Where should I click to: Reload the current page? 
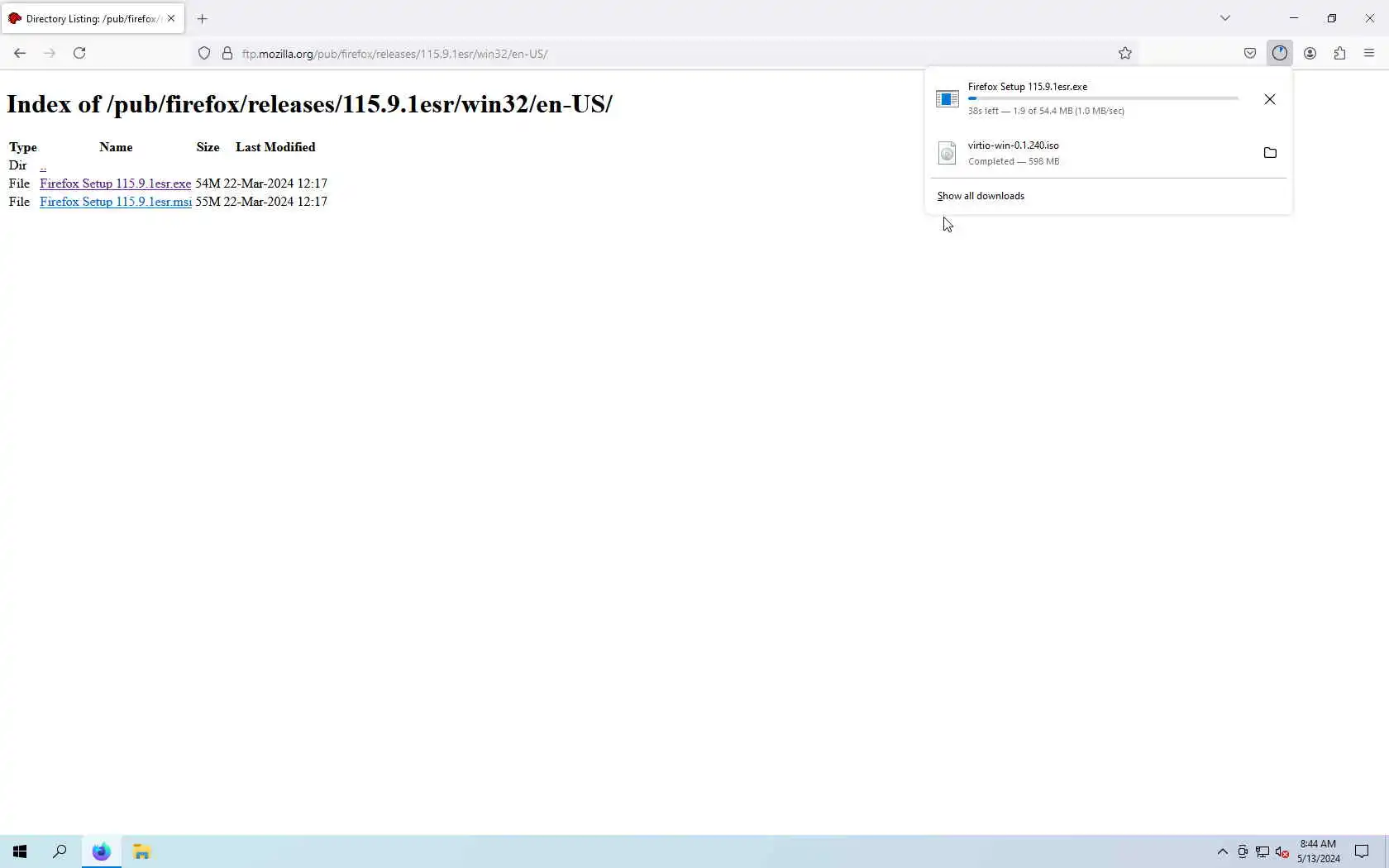(79, 53)
